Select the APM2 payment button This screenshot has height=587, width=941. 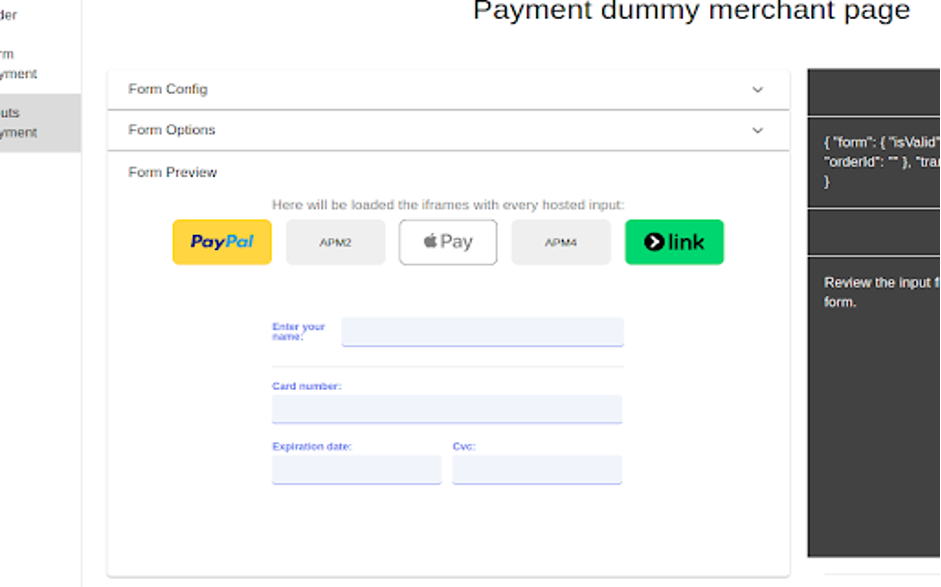click(x=335, y=242)
